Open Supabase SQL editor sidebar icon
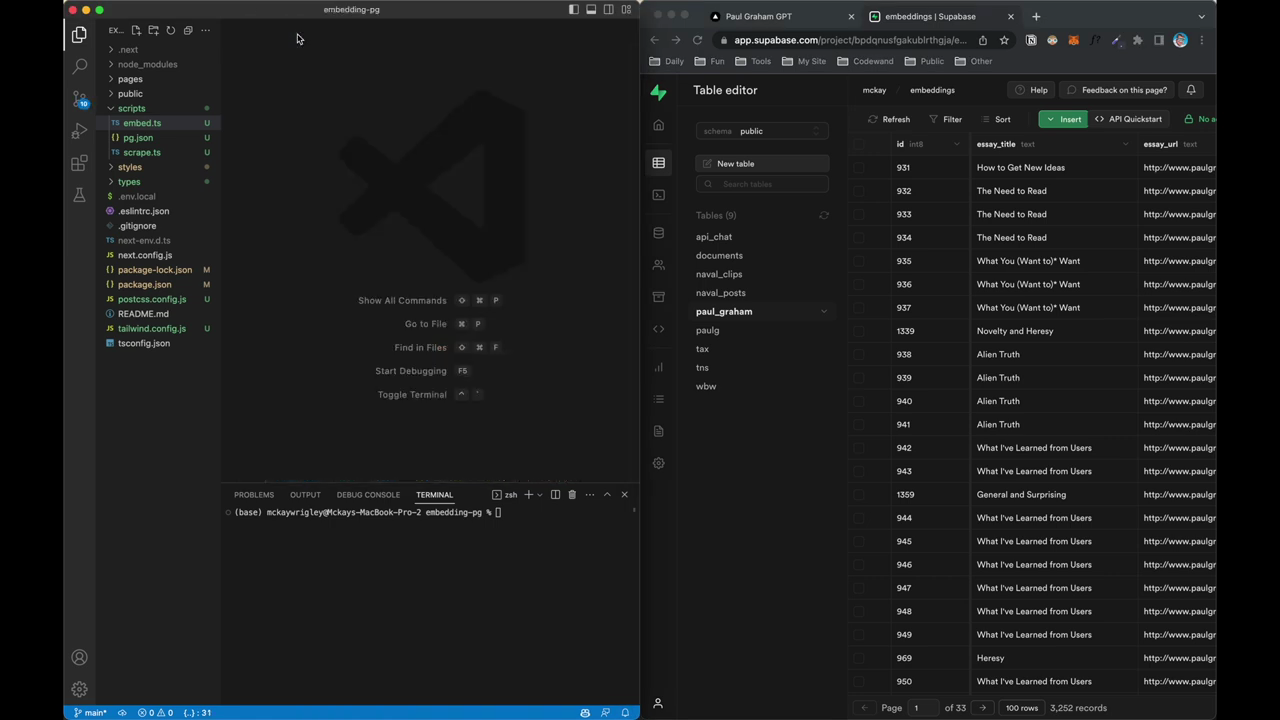The height and width of the screenshot is (720, 1280). coord(658,195)
